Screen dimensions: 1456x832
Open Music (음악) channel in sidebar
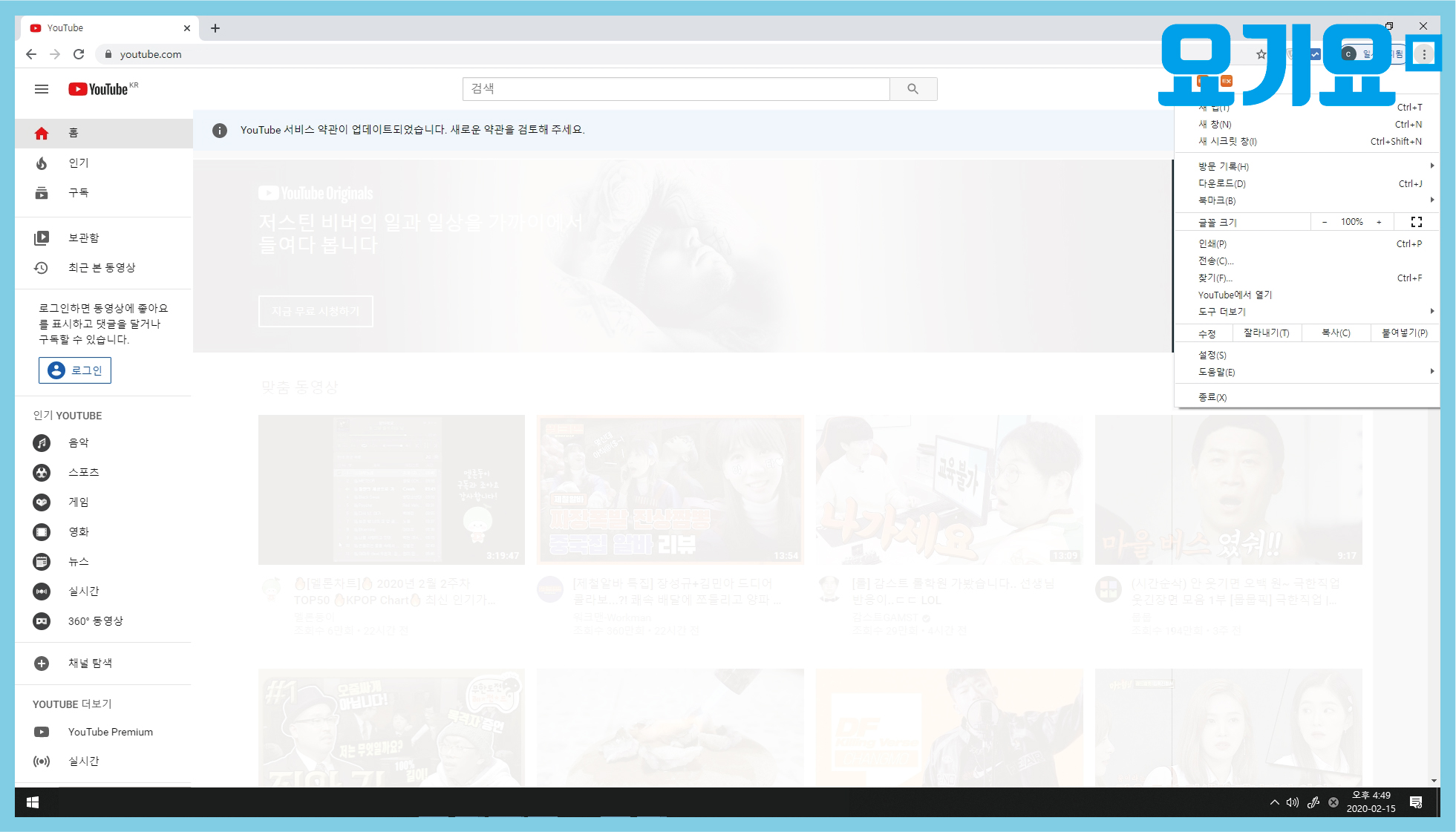(78, 443)
